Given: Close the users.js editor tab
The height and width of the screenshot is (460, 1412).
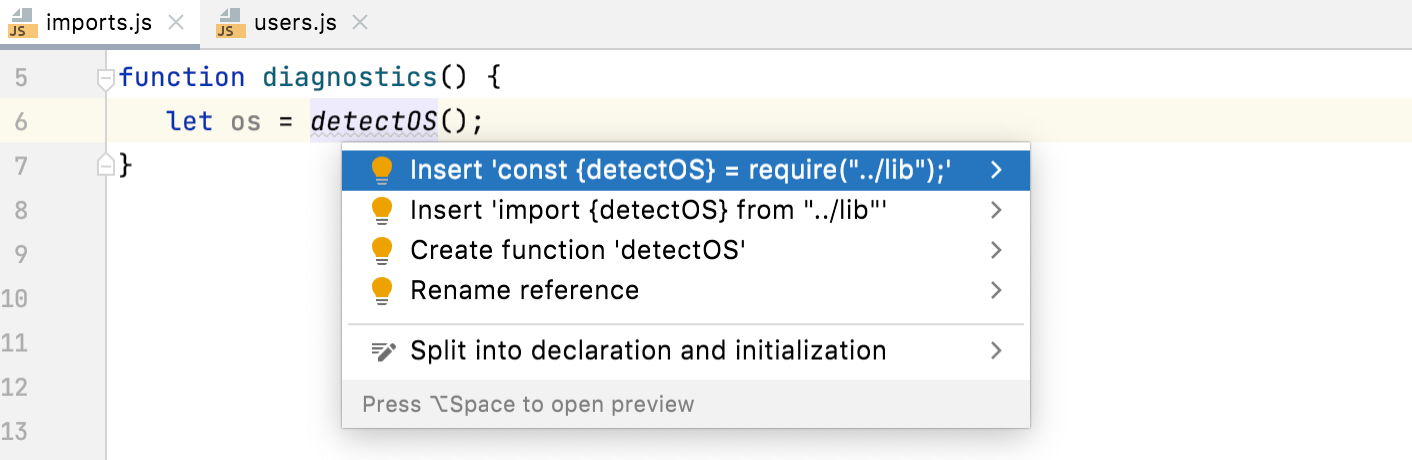Looking at the screenshot, I should [x=361, y=23].
